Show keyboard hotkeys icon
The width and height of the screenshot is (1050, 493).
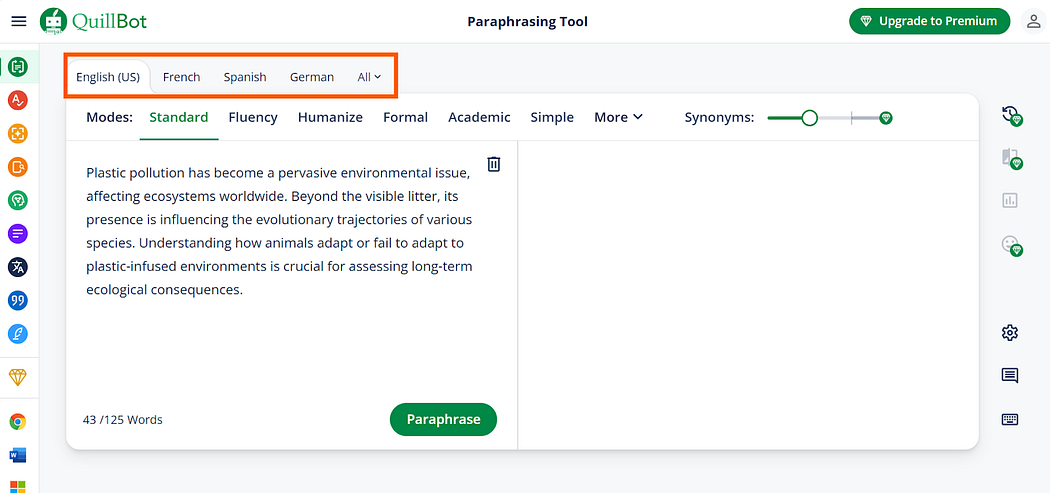coord(1010,419)
